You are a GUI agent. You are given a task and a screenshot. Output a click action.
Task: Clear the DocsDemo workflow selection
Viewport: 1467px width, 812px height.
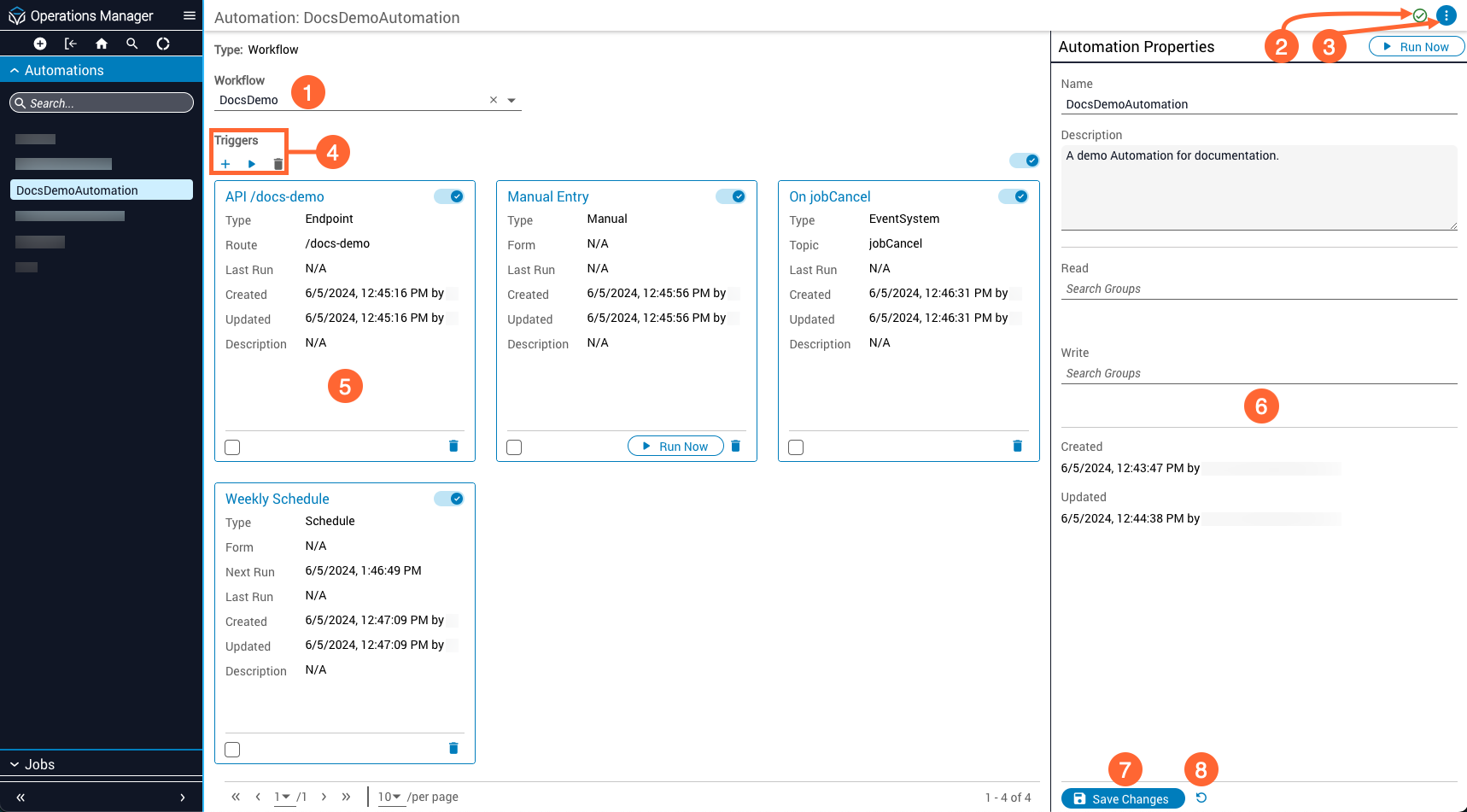coord(493,100)
